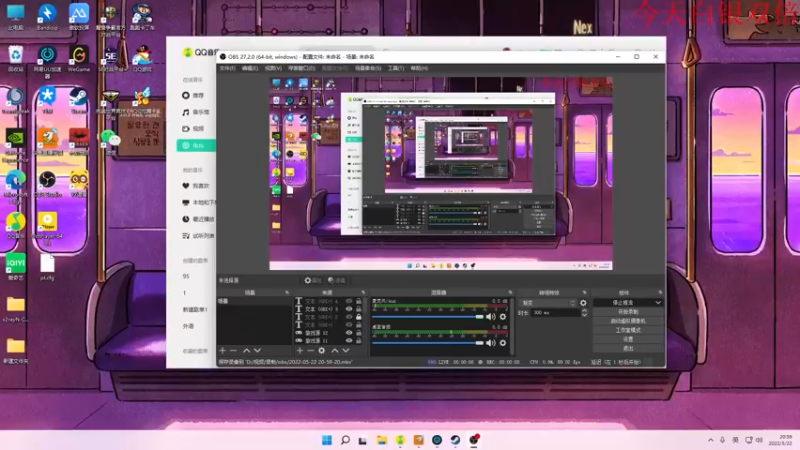Select Radio item in QQ Music sidebar
Viewport: 800px width, 450px height.
pos(196,145)
